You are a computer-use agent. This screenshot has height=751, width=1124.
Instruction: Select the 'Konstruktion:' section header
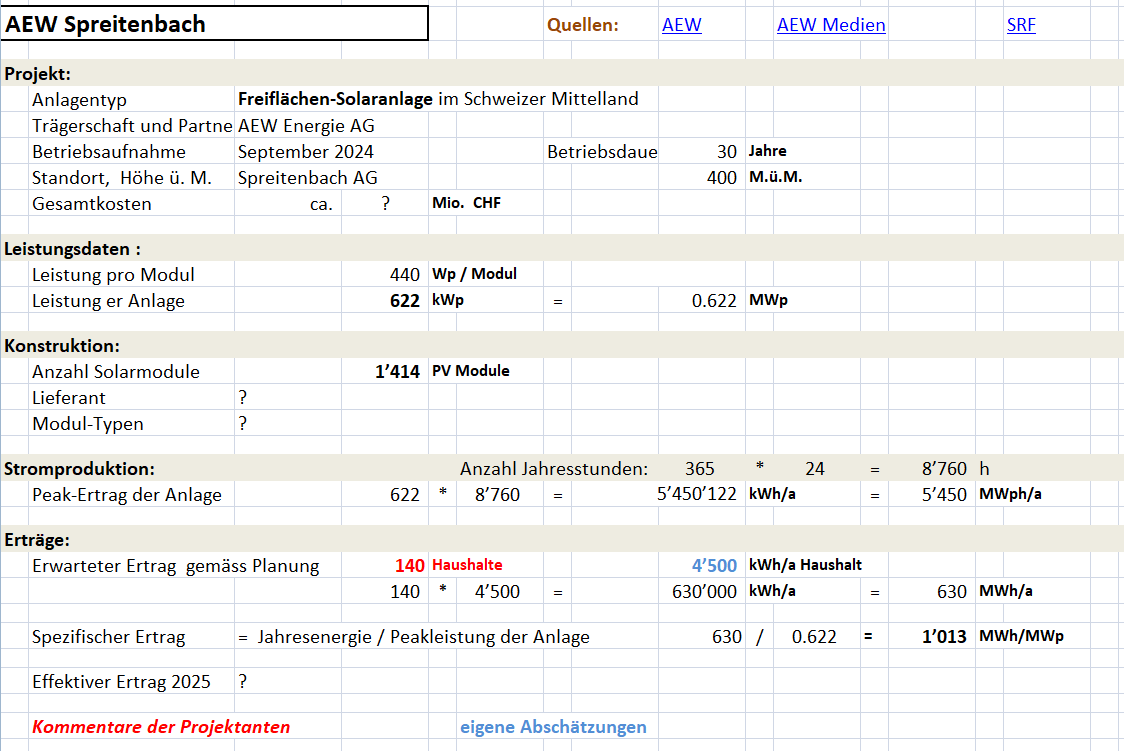click(62, 346)
